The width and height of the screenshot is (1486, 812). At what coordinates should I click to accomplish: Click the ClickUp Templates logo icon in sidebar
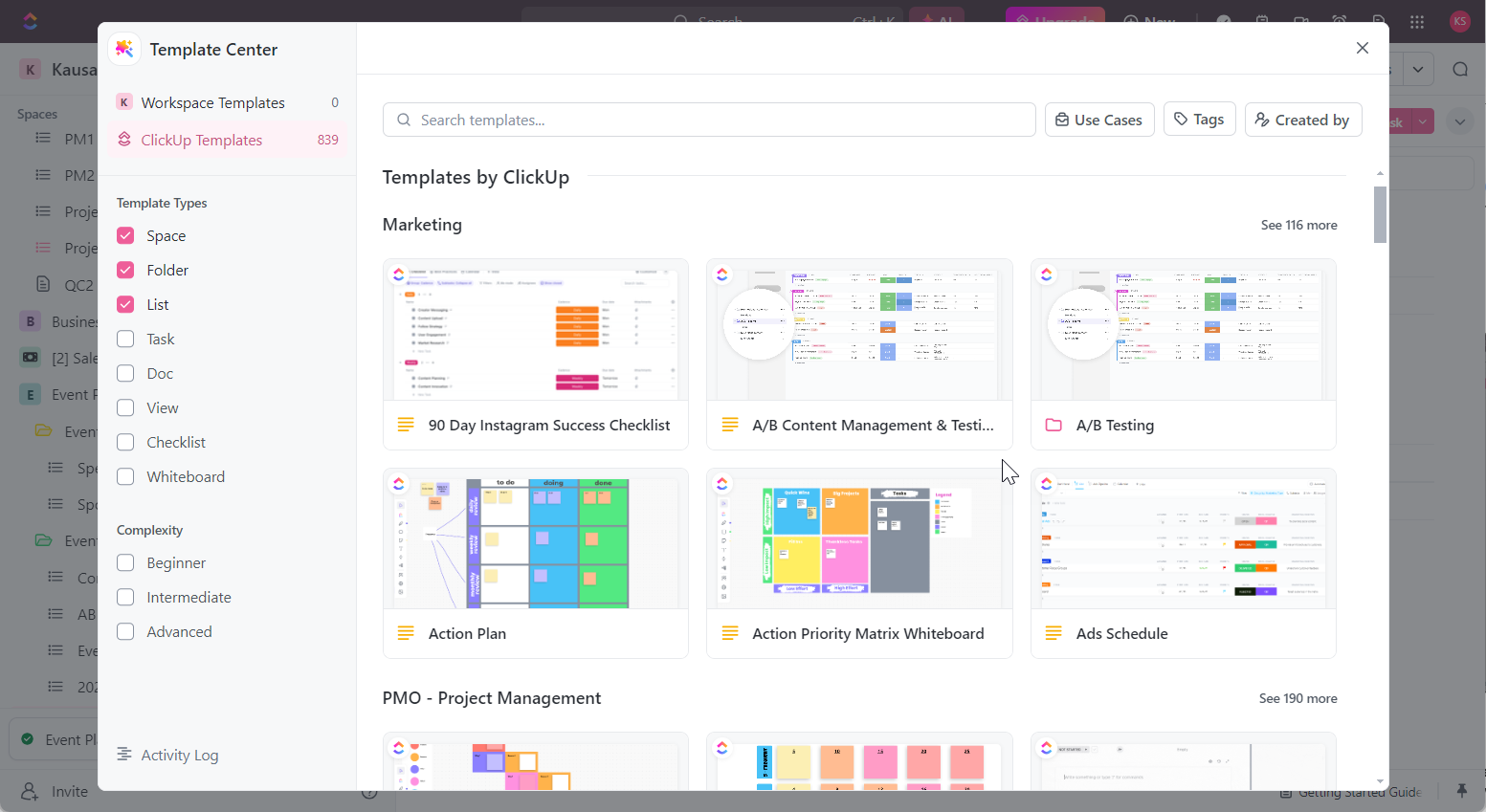click(x=124, y=140)
